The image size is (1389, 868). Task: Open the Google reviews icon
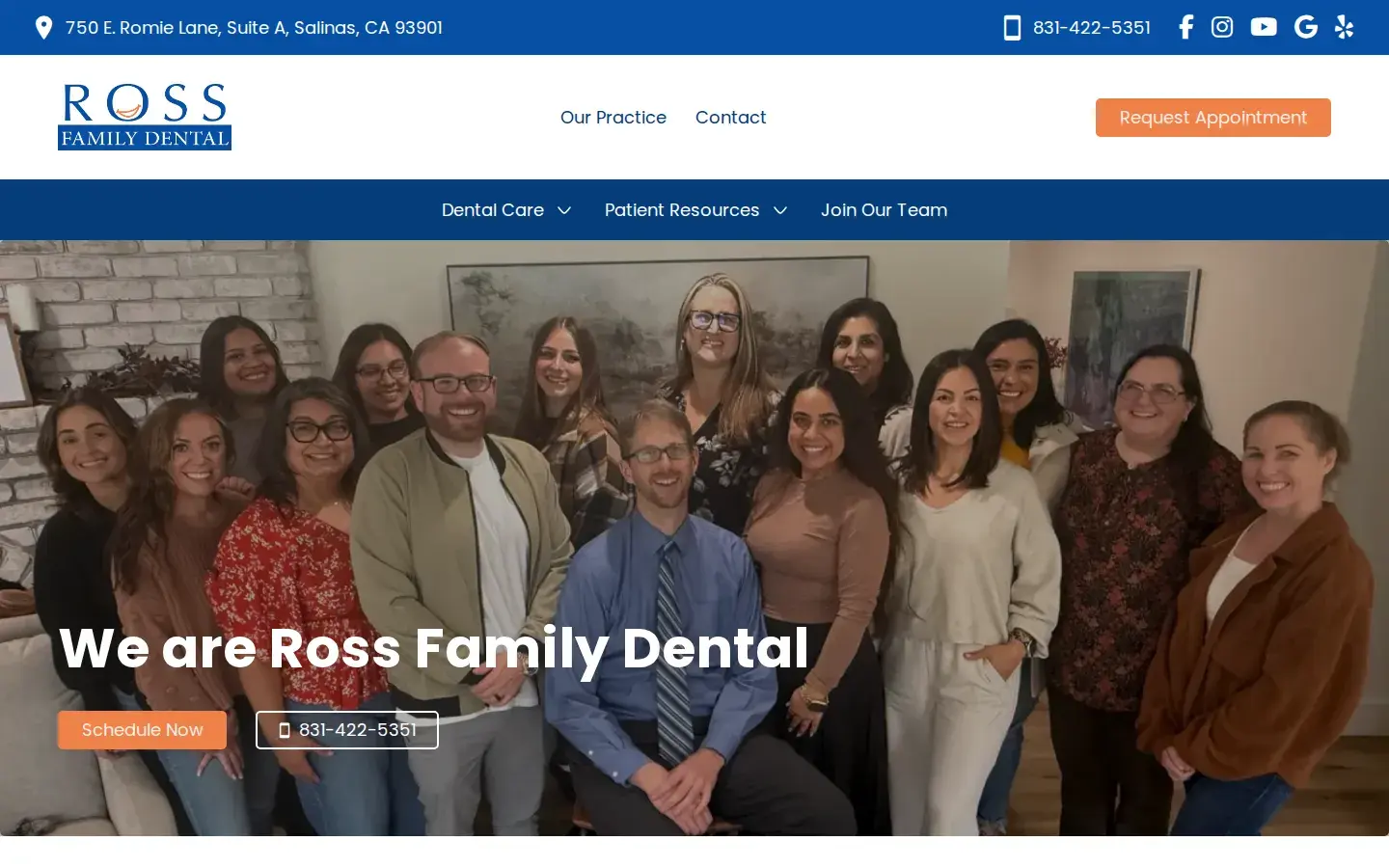click(1306, 27)
